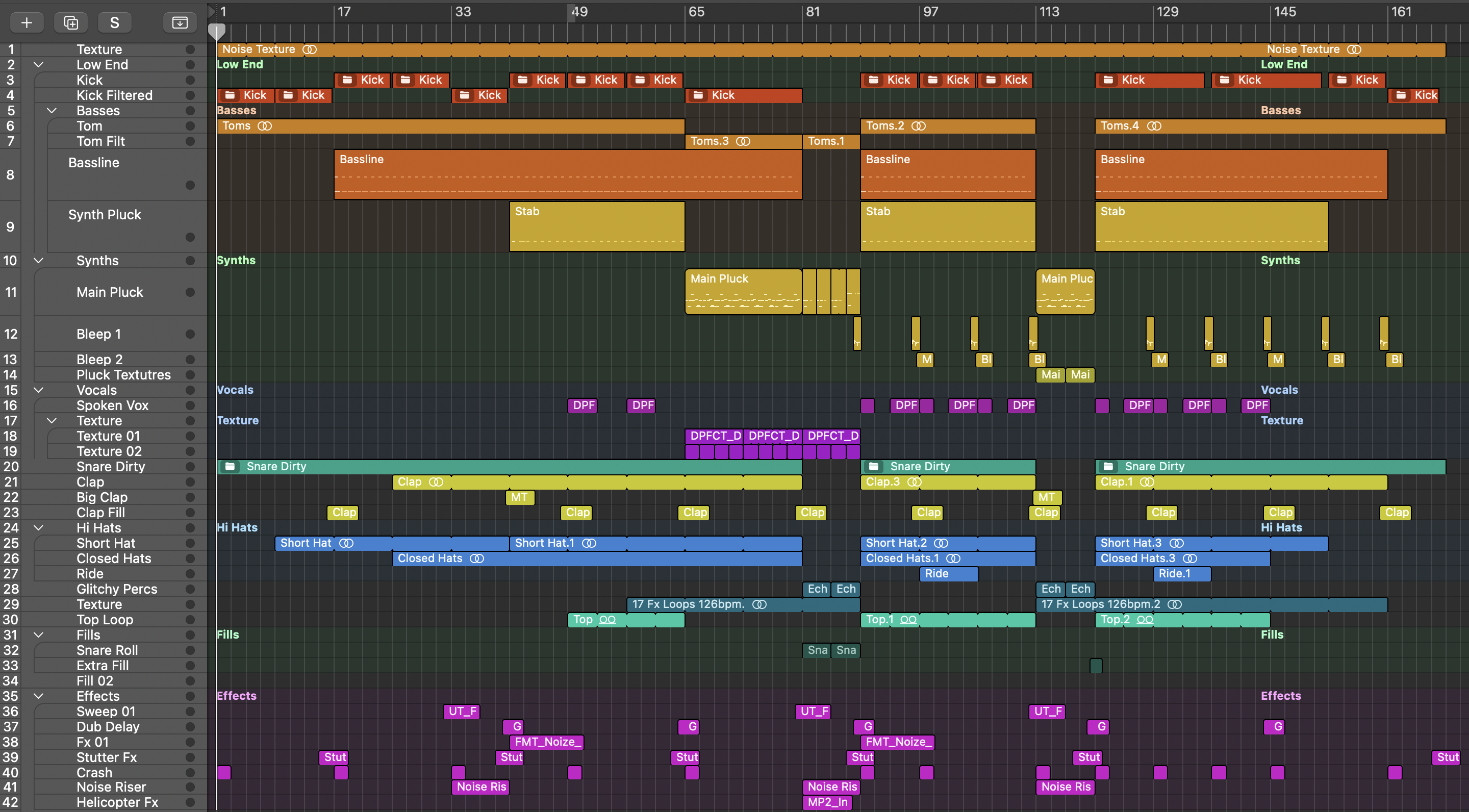Click the loop icon on Top.1 region

(908, 620)
